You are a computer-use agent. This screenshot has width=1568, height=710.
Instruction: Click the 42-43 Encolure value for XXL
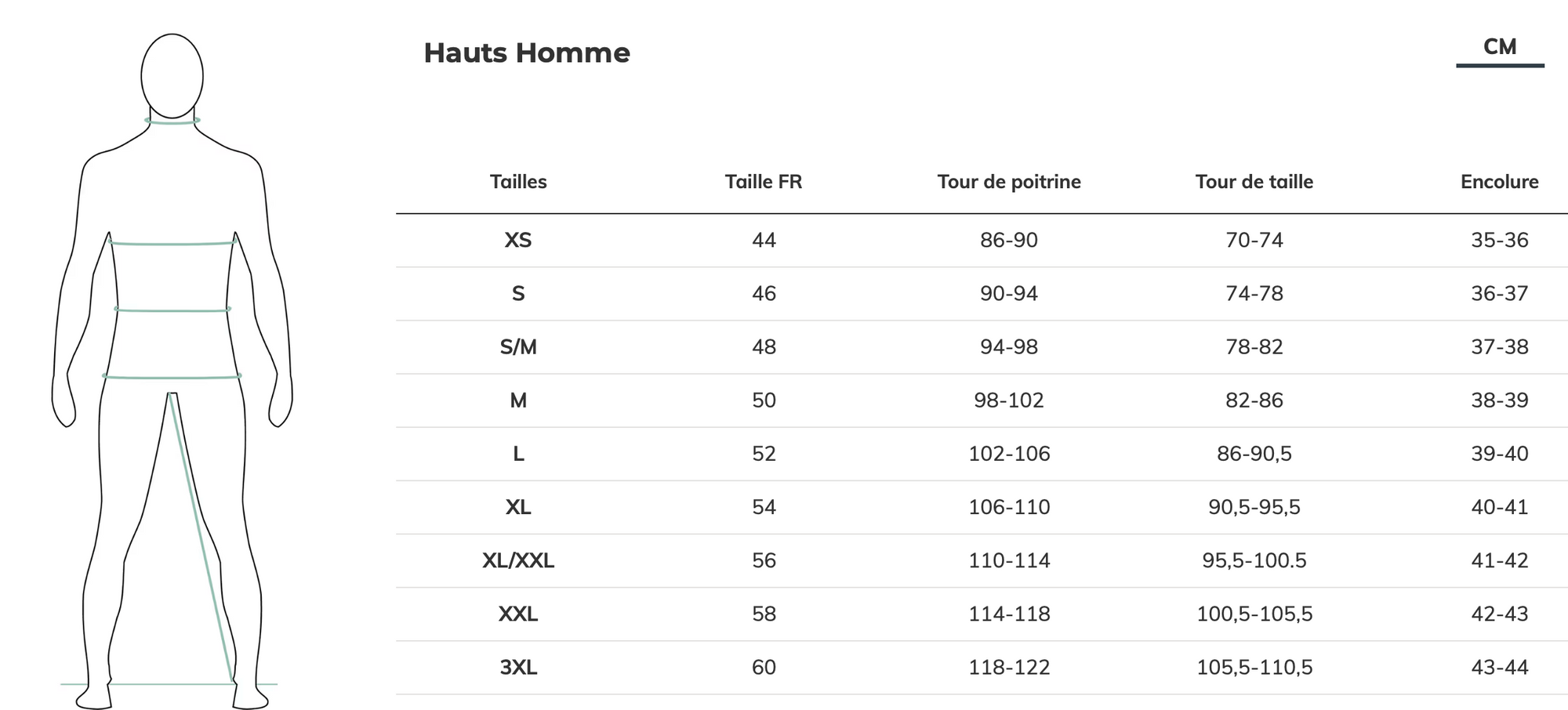point(1499,614)
